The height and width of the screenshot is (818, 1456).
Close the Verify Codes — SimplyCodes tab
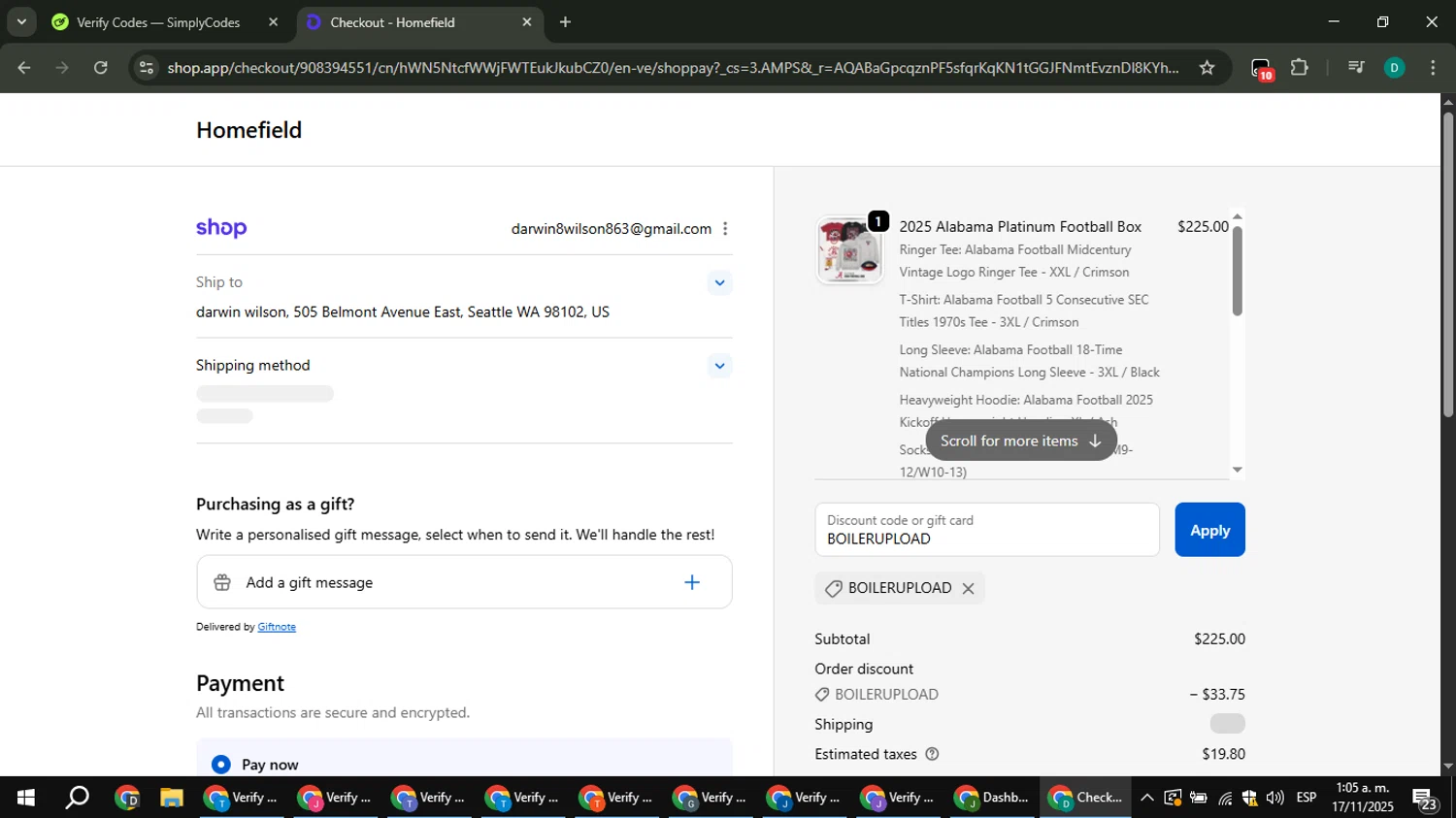[273, 22]
